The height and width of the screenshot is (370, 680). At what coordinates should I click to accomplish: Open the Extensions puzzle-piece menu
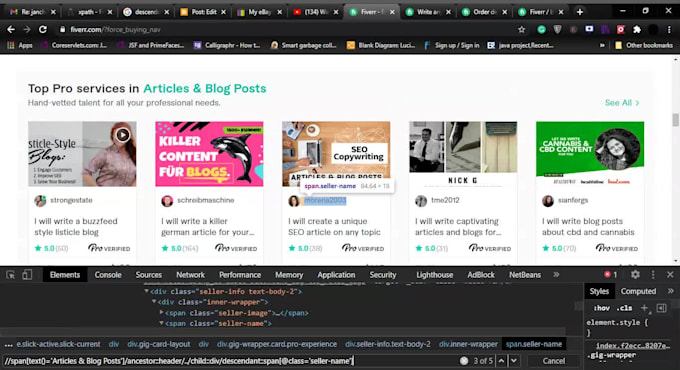[637, 29]
